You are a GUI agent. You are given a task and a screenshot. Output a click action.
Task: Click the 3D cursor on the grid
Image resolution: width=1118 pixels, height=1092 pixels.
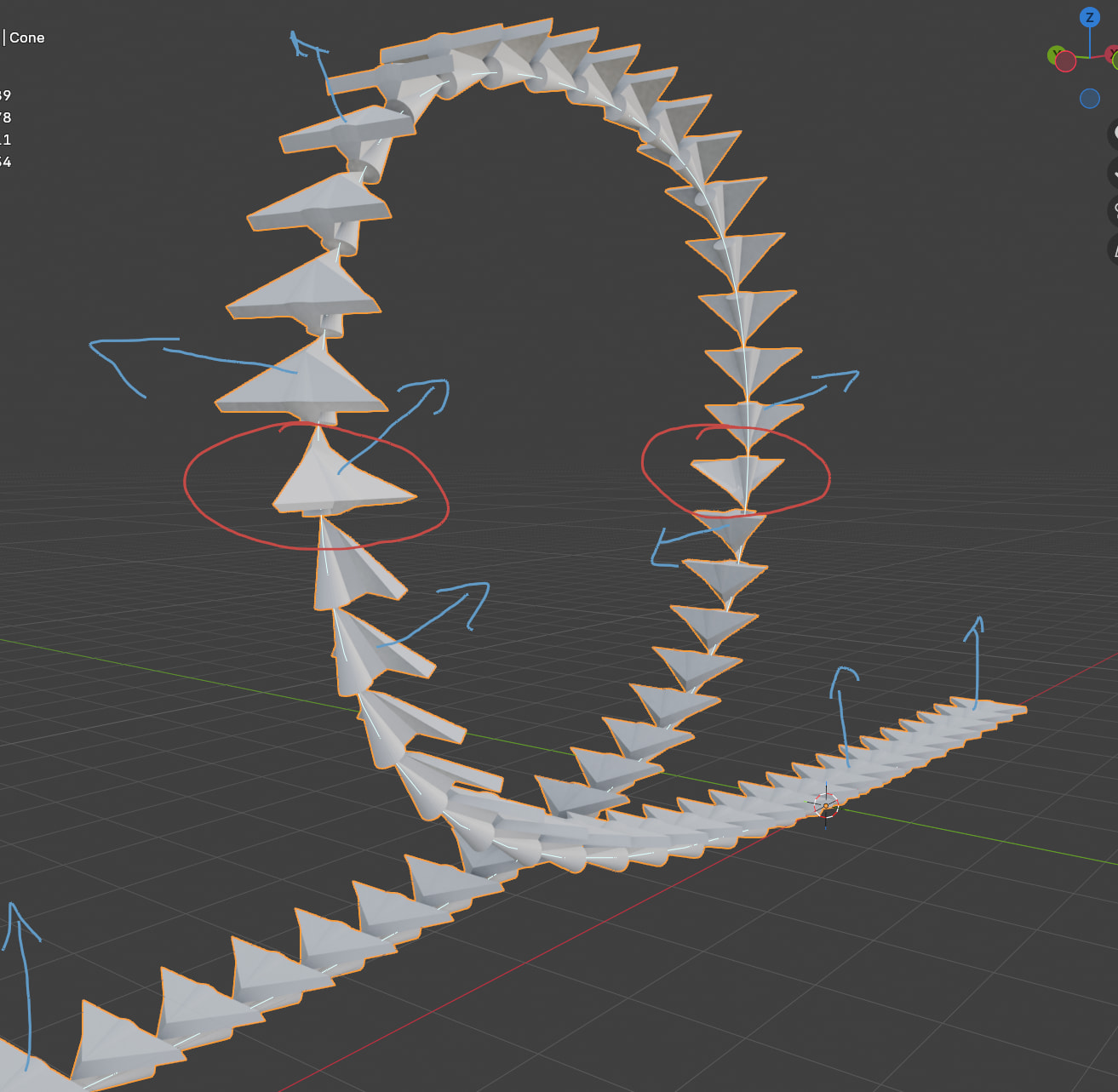tap(825, 805)
